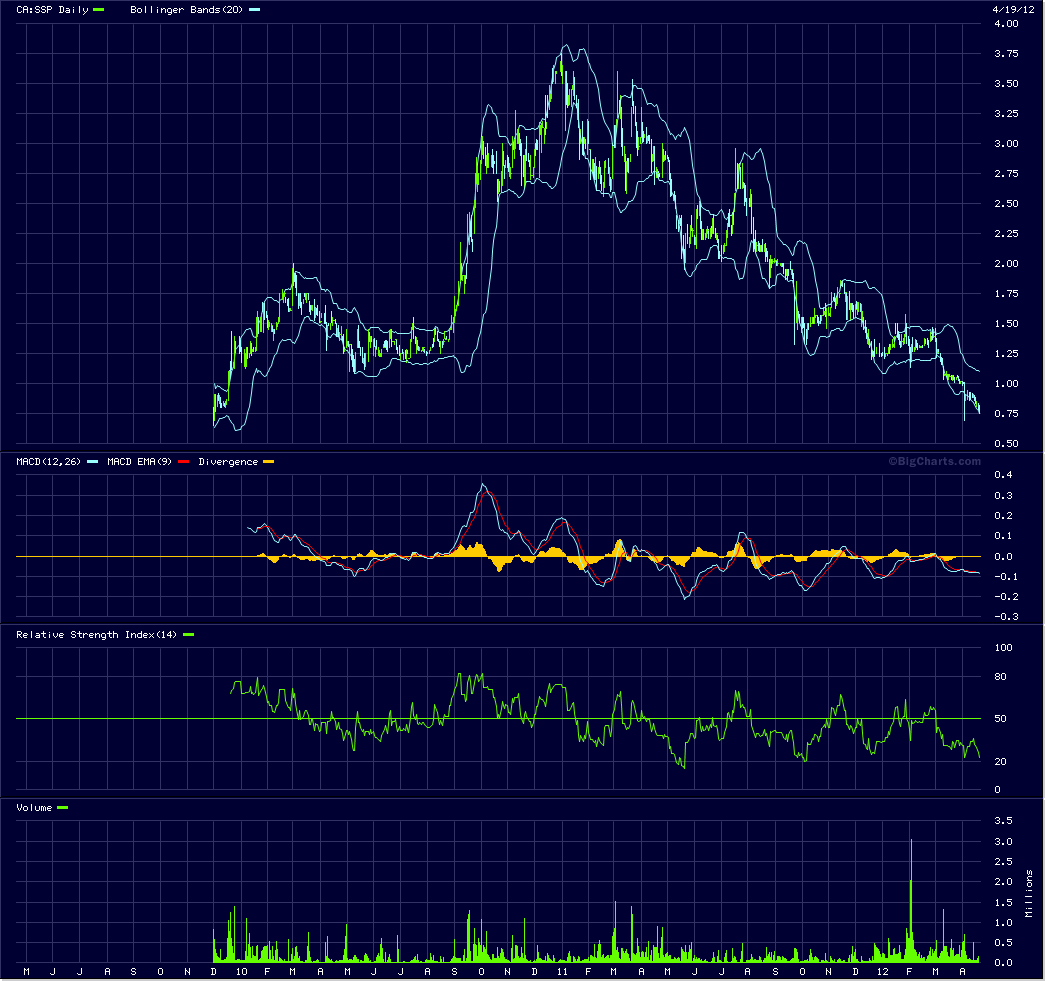Select the Bollinger Bands(20) legend label

tap(187, 10)
